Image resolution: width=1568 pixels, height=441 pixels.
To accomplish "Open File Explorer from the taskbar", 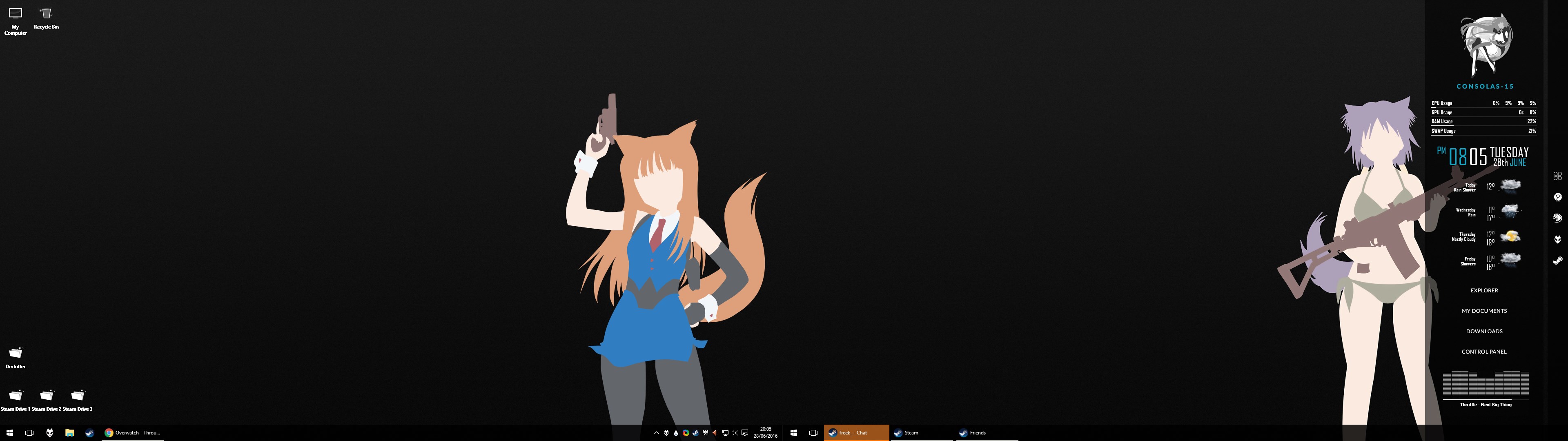I will [69, 433].
